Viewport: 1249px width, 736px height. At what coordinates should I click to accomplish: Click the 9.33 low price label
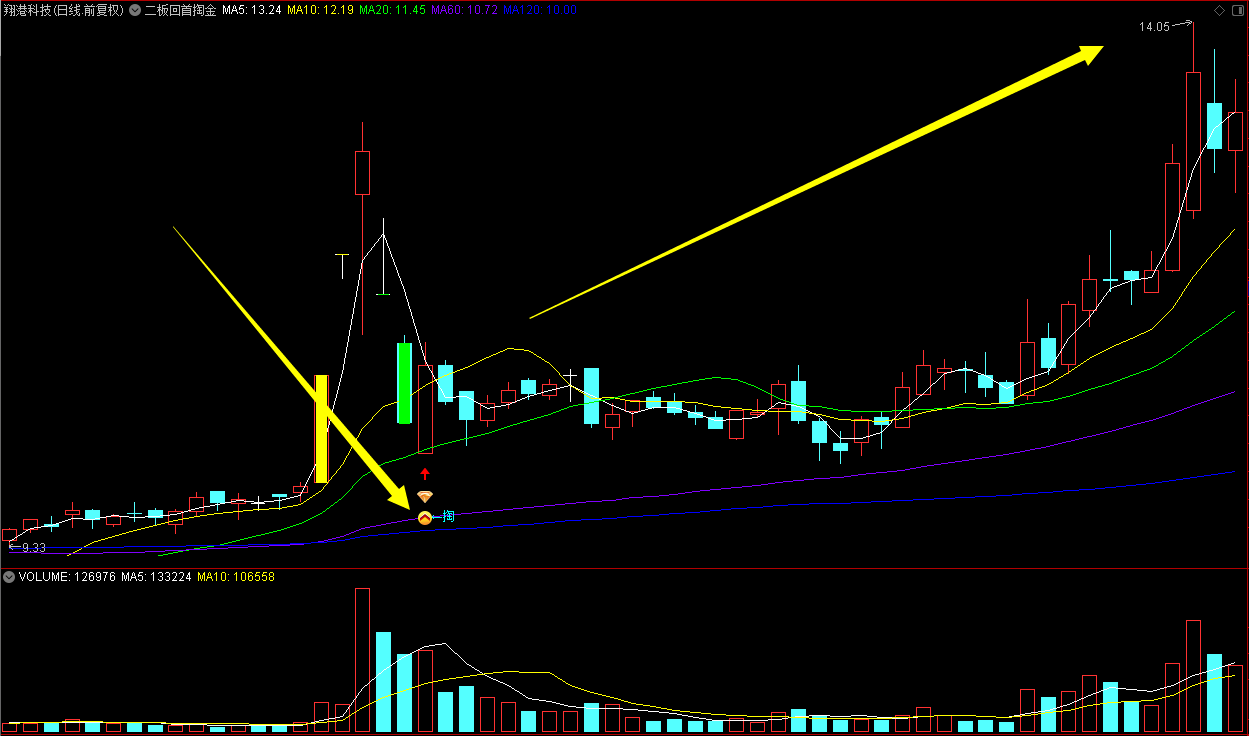click(34, 548)
